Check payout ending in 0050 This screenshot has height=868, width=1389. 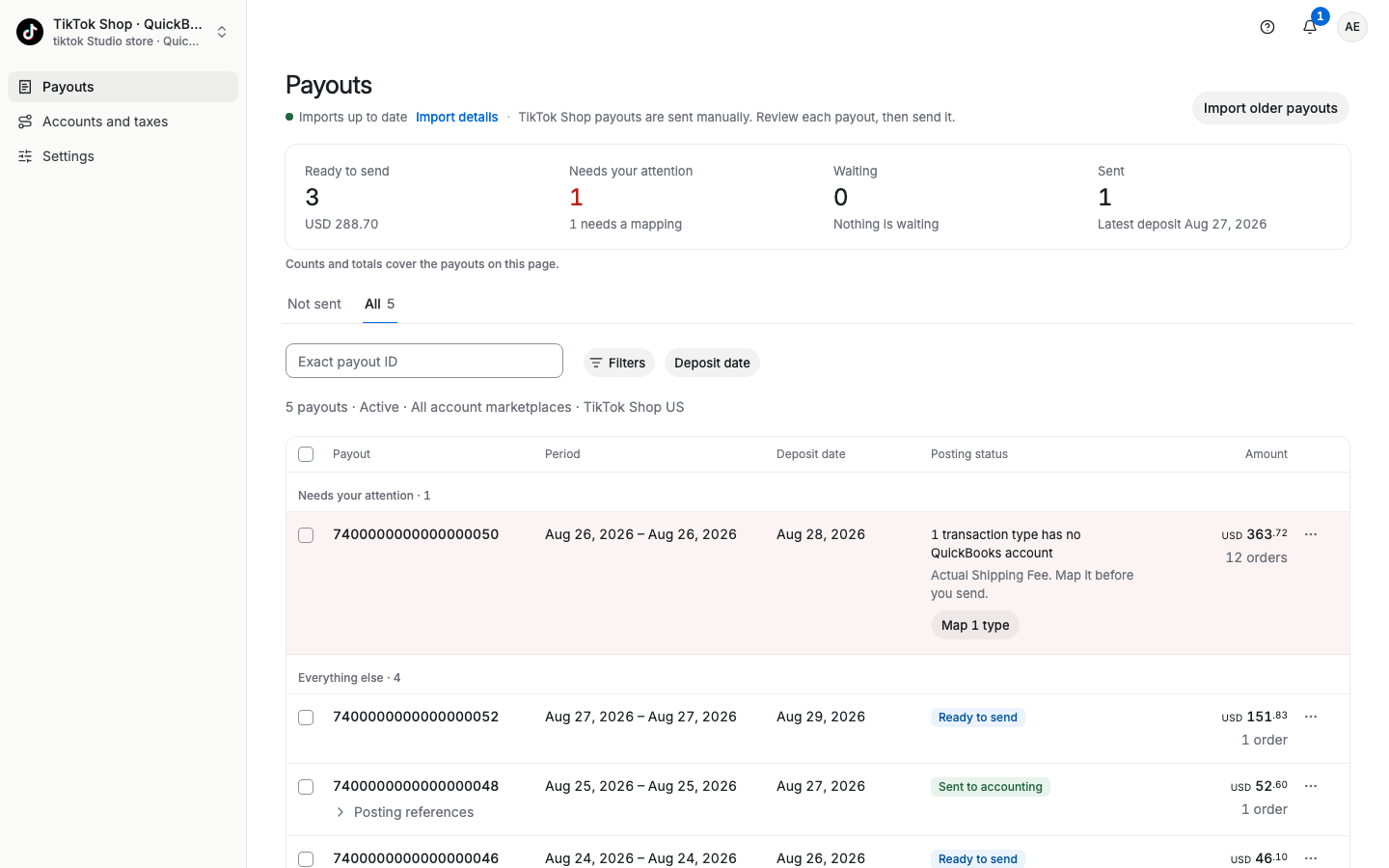tap(306, 535)
